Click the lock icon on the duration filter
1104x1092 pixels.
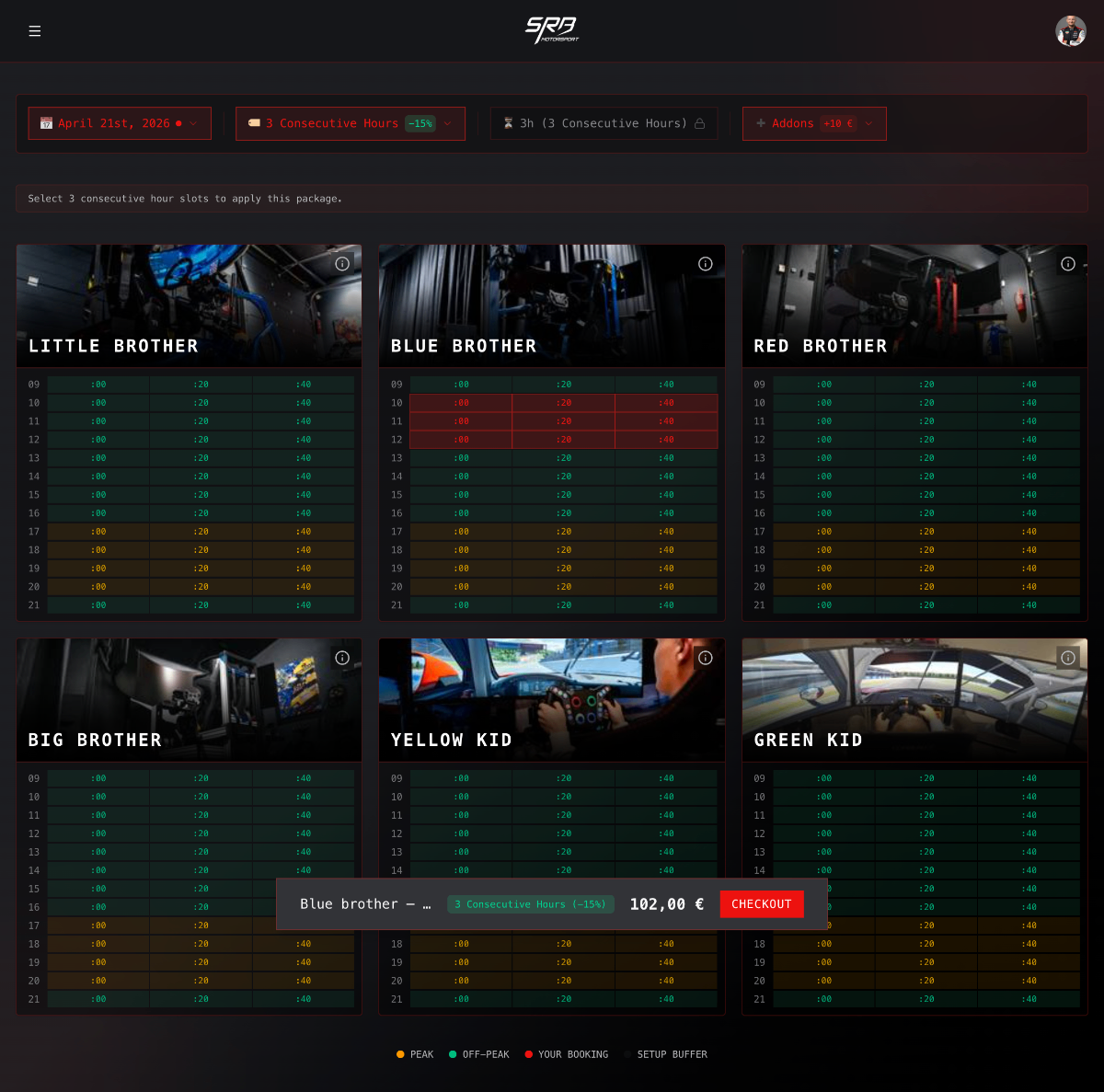(701, 123)
